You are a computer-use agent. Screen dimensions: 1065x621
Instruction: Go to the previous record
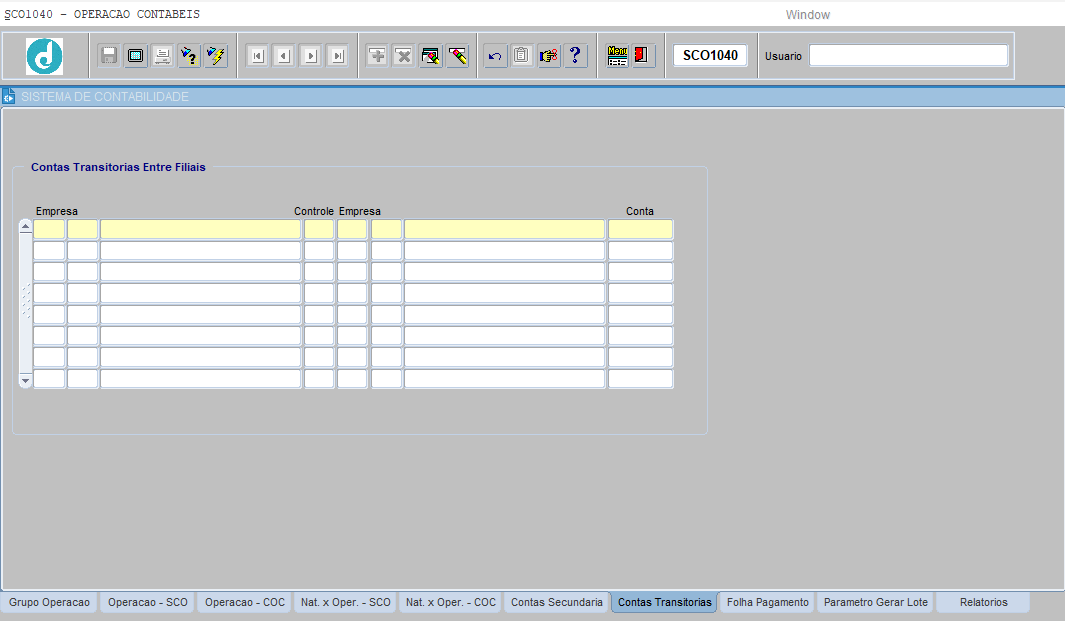pos(284,56)
